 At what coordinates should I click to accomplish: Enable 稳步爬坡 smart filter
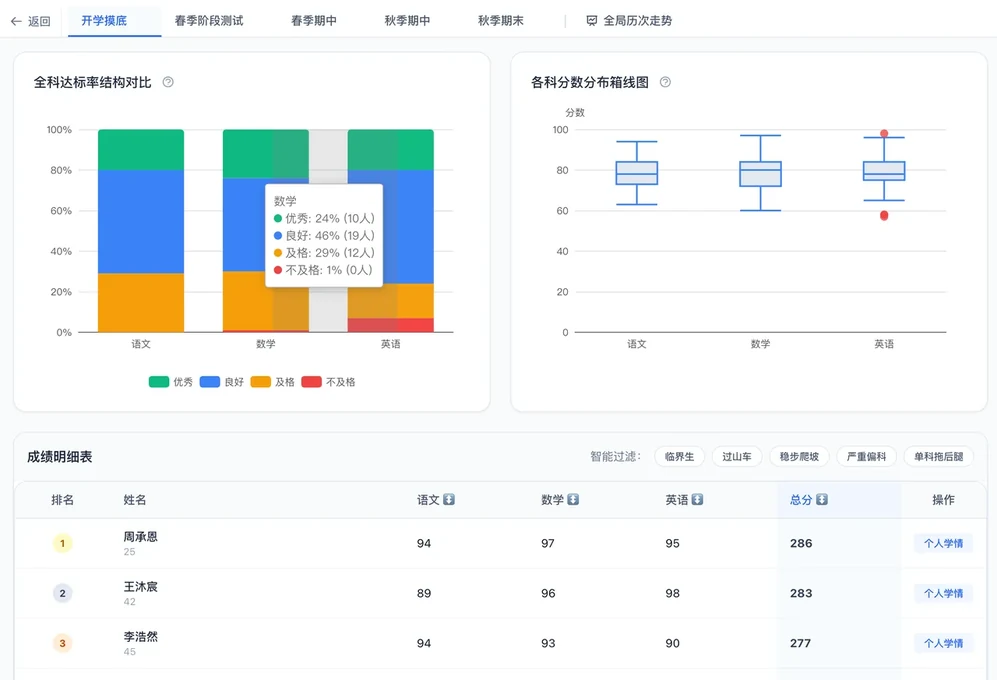[799, 457]
